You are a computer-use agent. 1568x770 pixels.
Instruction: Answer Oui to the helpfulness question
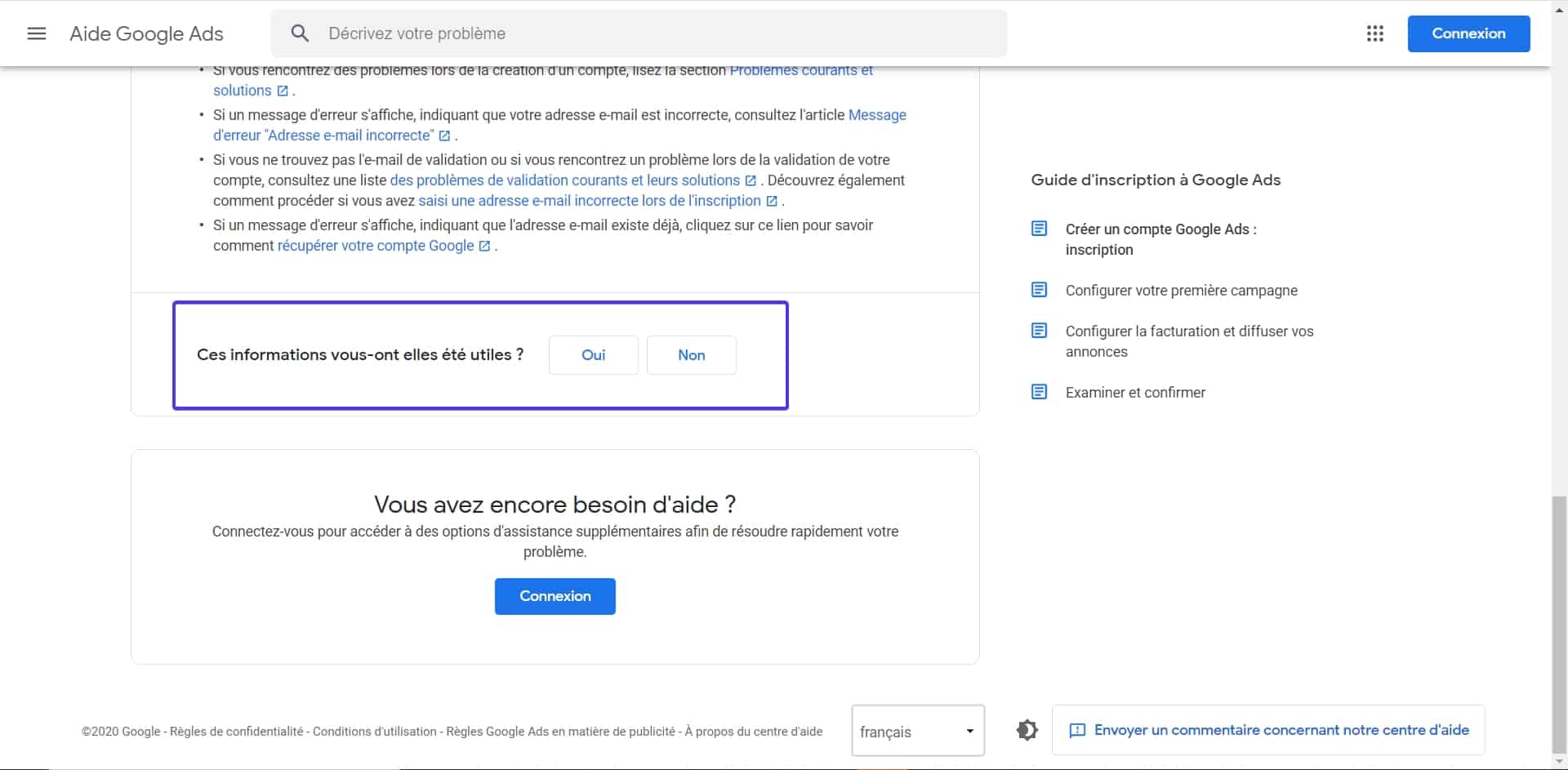point(593,355)
